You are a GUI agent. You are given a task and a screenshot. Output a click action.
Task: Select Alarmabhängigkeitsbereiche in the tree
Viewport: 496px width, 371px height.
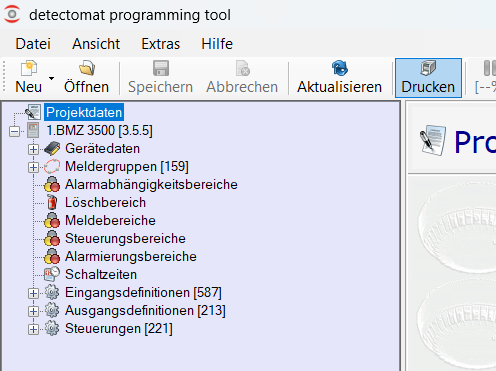(x=151, y=184)
